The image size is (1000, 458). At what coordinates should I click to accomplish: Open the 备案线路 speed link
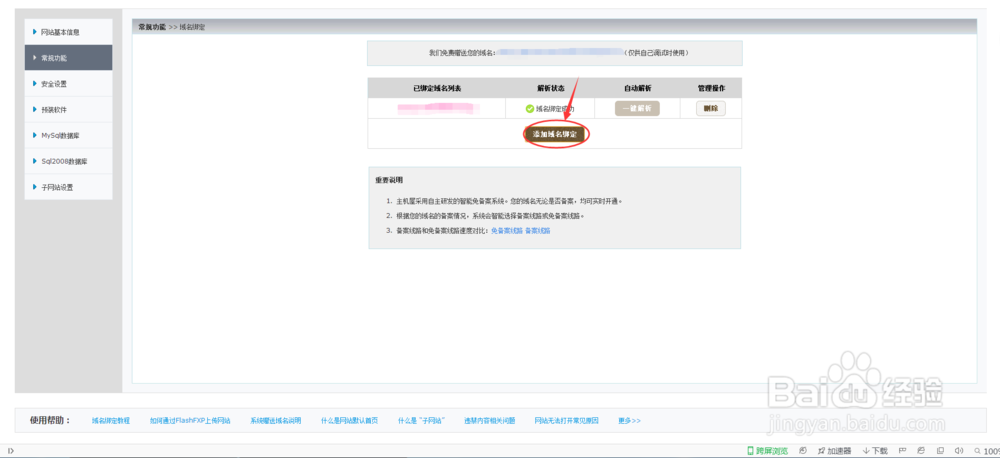click(538, 231)
